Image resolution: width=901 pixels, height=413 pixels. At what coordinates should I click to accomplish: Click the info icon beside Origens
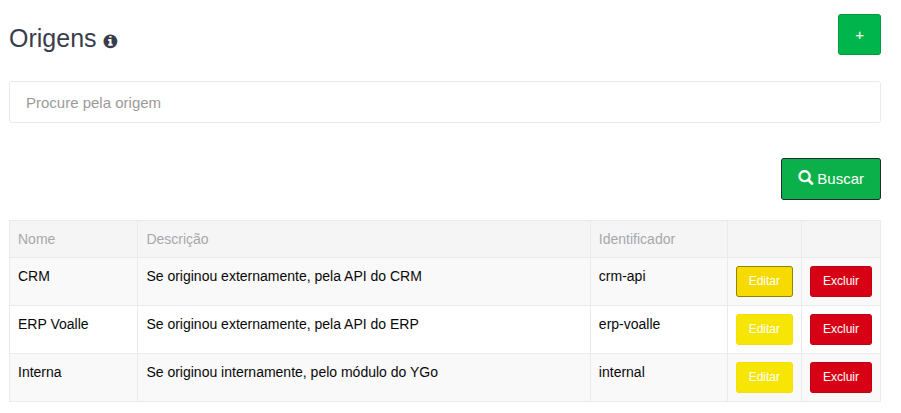click(110, 41)
